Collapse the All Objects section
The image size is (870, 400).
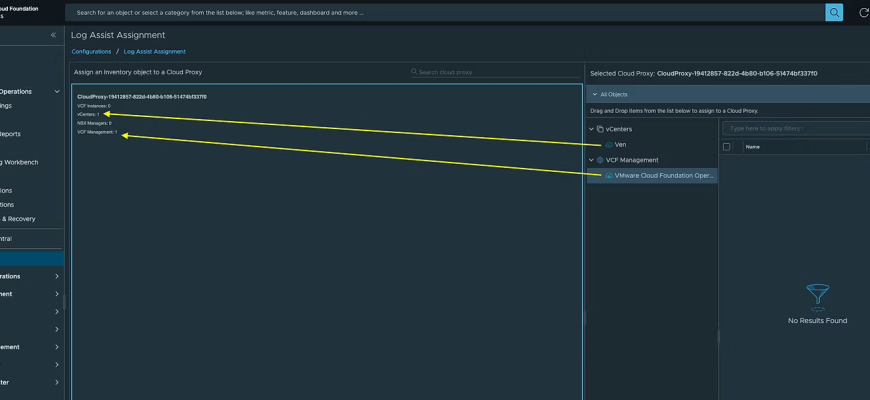click(x=594, y=94)
